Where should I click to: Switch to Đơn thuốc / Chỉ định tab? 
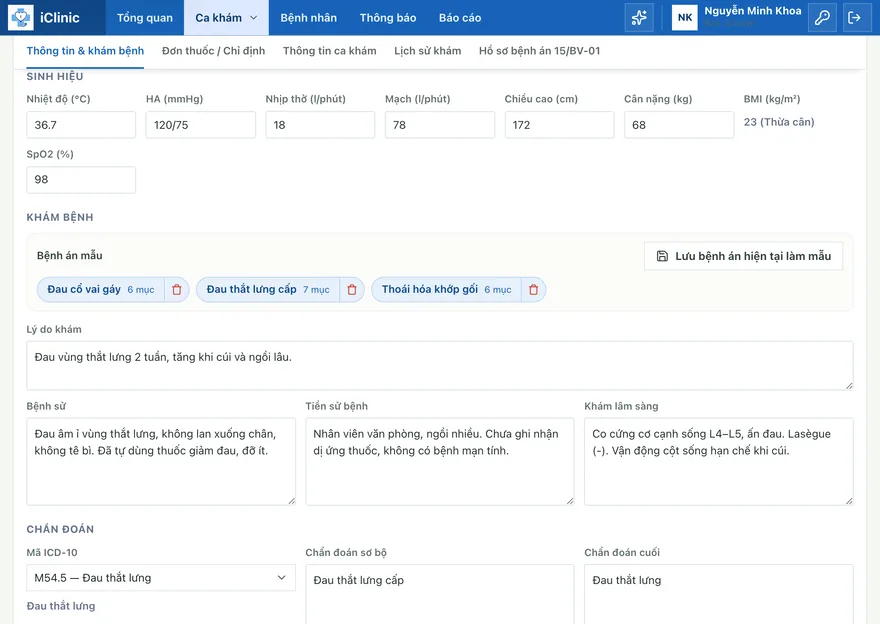point(213,51)
